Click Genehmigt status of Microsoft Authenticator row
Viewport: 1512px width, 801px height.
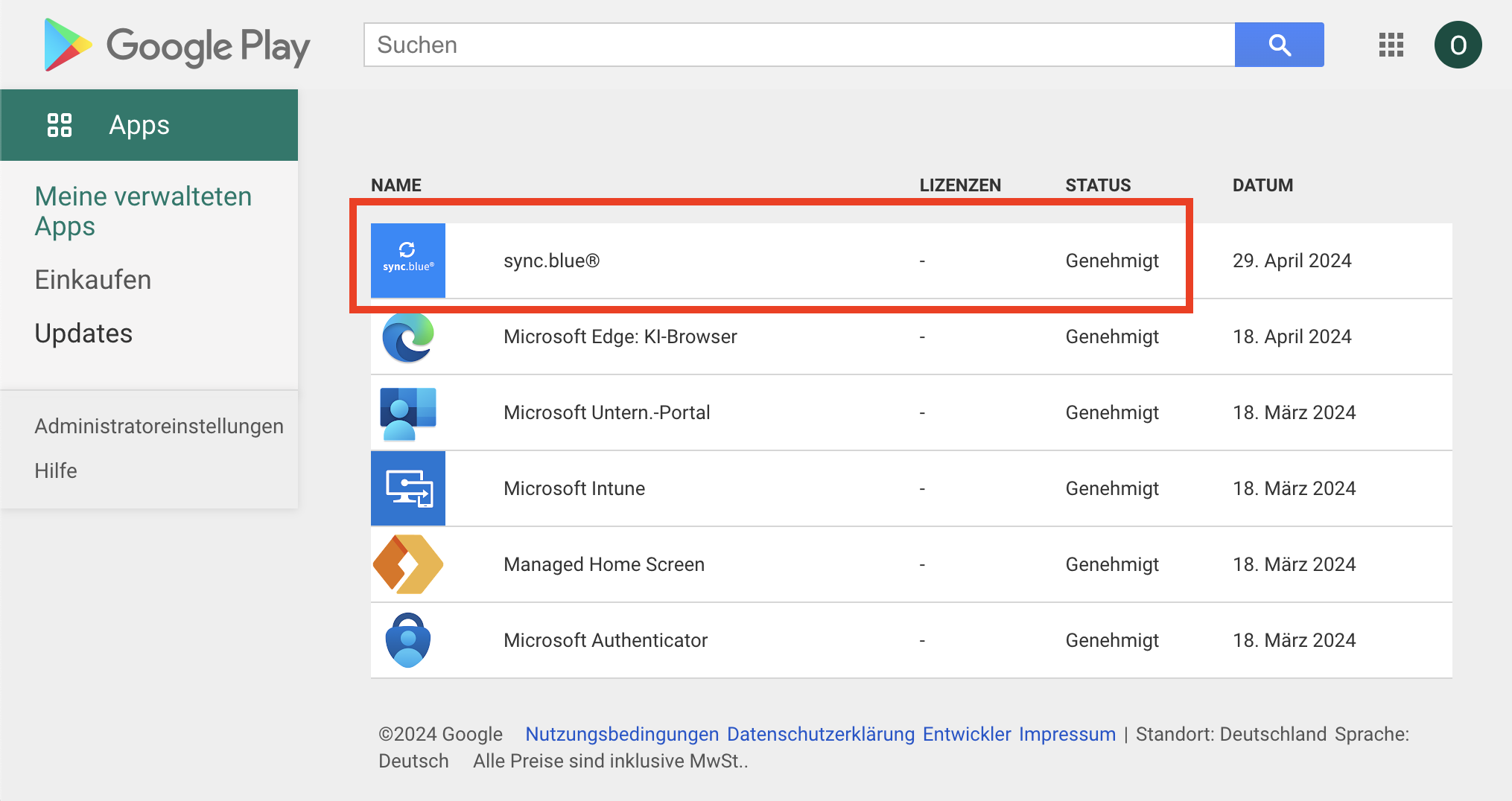pos(1112,640)
